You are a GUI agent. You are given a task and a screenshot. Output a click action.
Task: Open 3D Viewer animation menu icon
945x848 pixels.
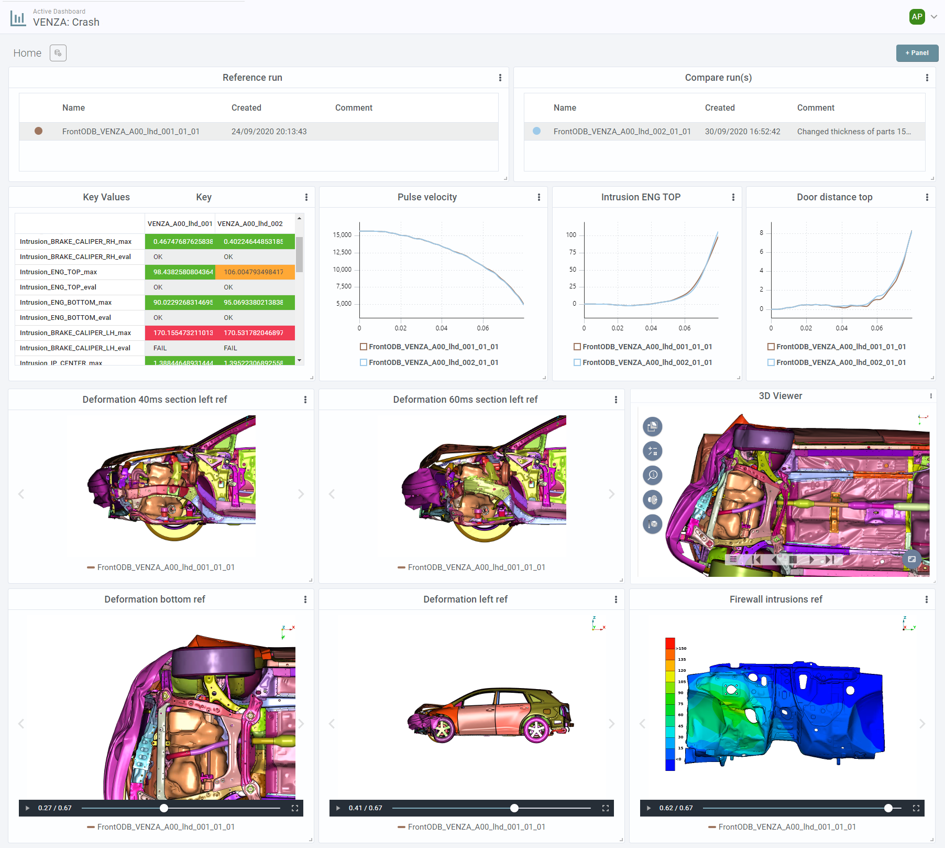(x=733, y=559)
